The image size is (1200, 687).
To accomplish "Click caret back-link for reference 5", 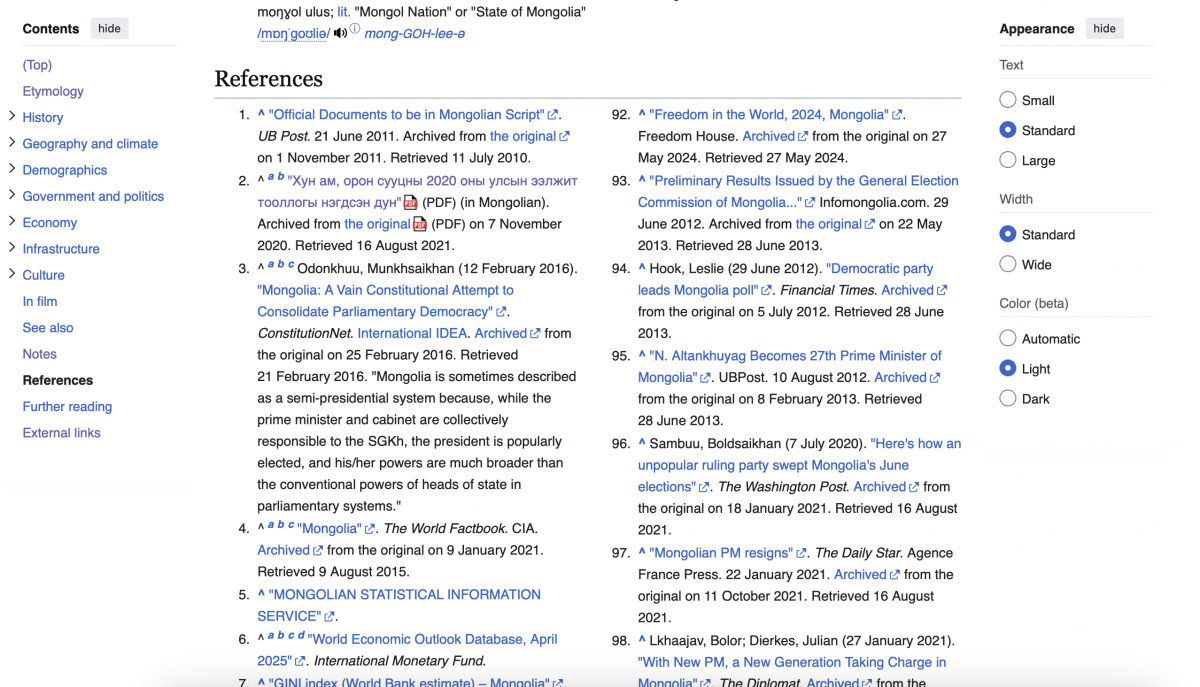I will [x=261, y=595].
